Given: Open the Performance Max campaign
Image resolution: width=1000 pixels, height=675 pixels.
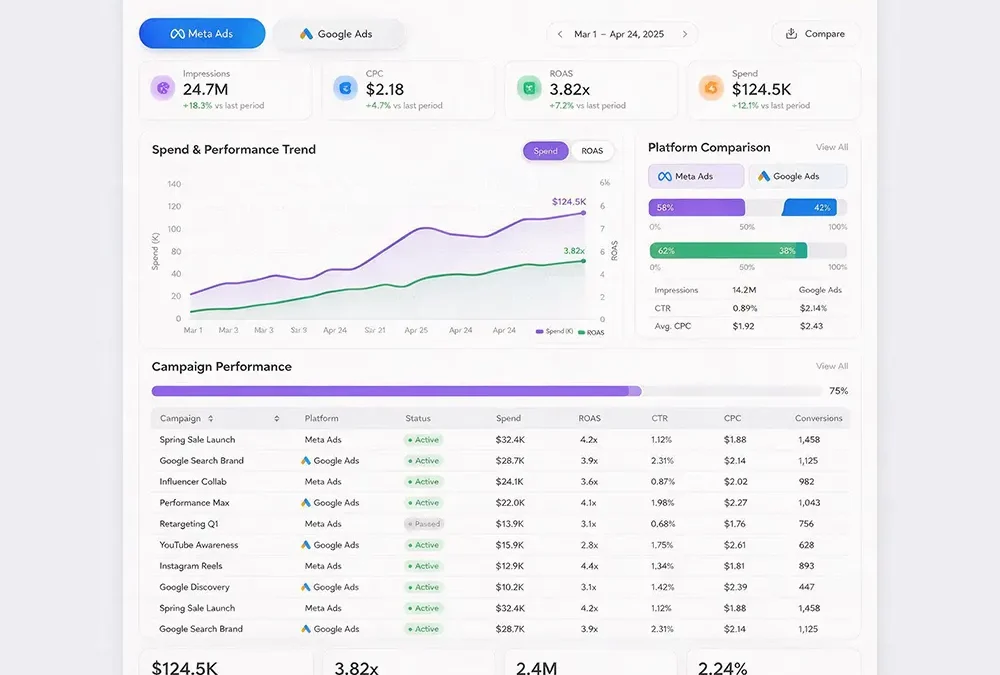Looking at the screenshot, I should 194,503.
